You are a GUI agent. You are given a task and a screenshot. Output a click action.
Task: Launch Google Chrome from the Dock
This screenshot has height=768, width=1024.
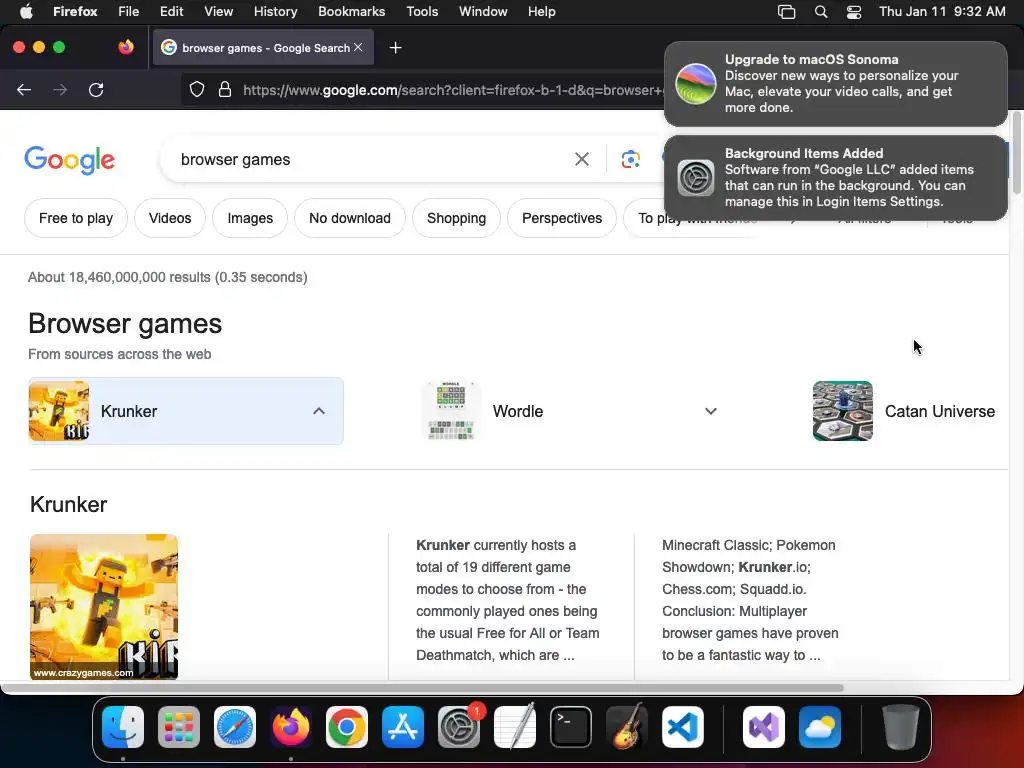[347, 727]
